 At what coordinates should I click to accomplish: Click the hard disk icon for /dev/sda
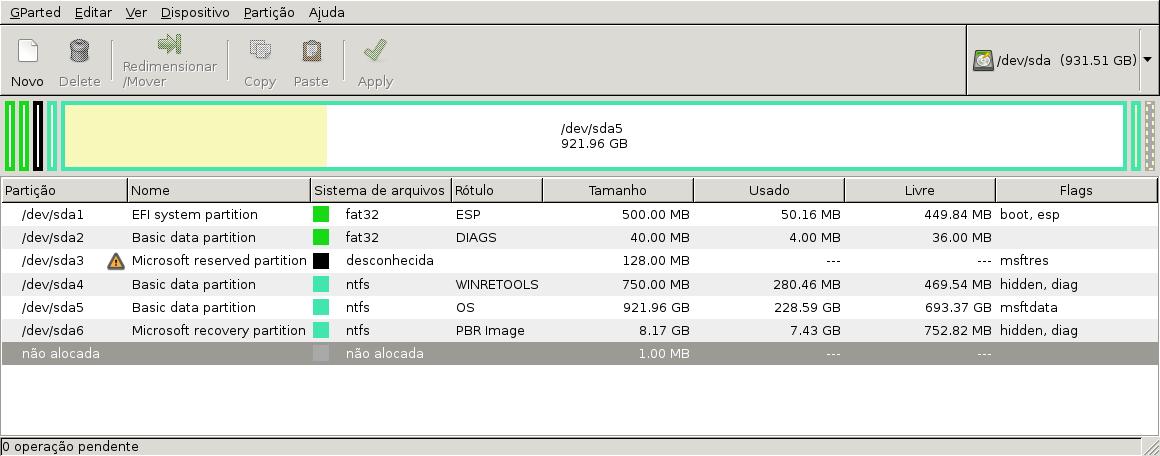click(x=983, y=60)
